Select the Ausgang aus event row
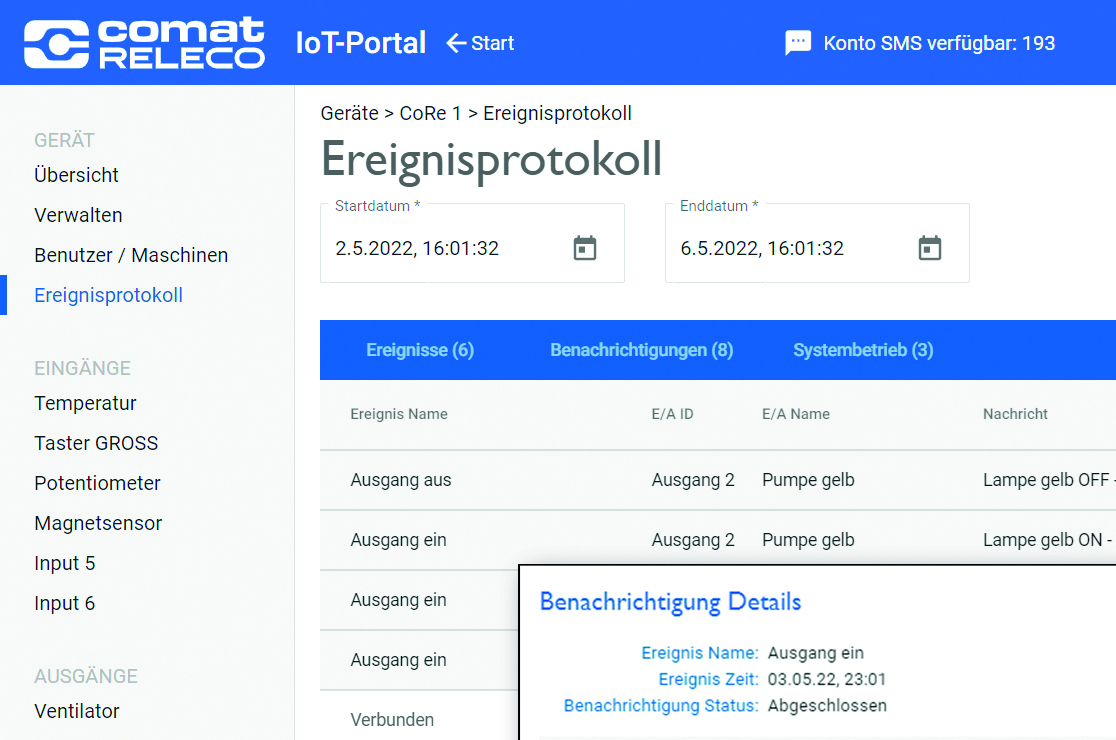The image size is (1116, 740). [400, 480]
